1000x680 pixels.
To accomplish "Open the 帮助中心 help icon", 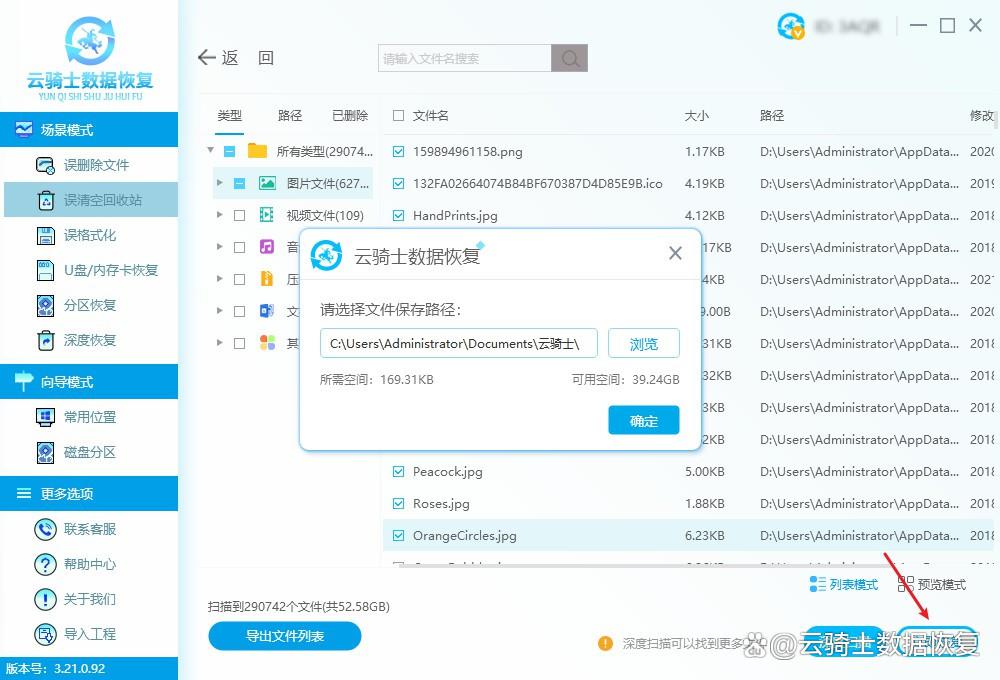I will (x=45, y=564).
